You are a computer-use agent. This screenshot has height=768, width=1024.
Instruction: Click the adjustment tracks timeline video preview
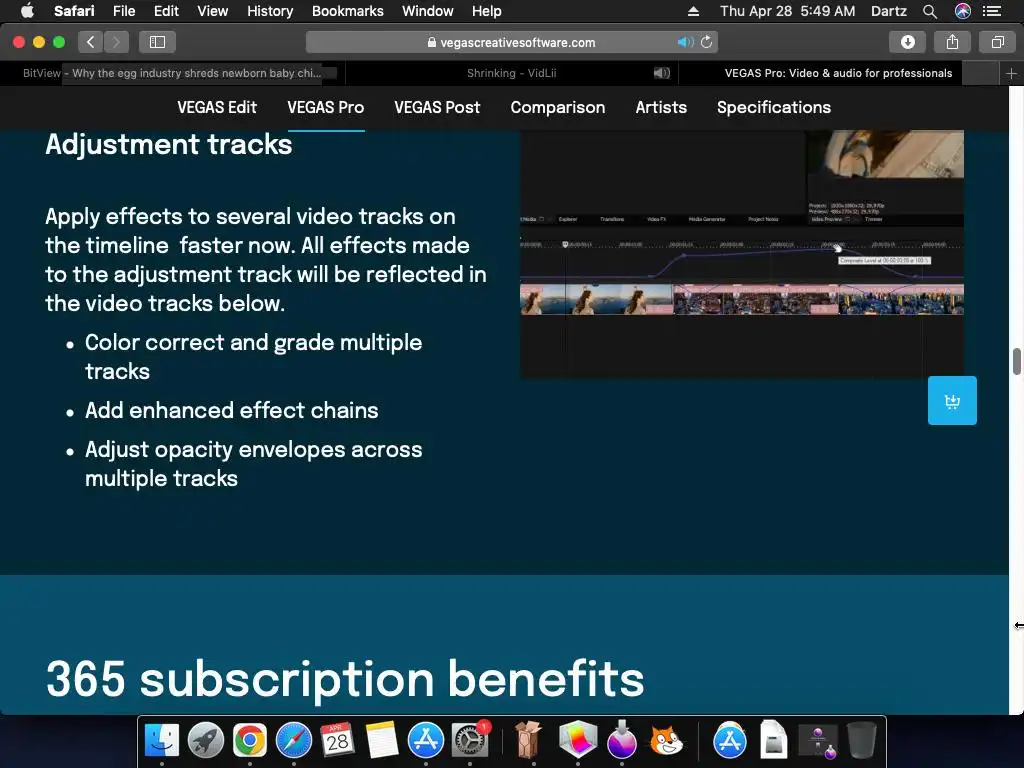tap(742, 253)
